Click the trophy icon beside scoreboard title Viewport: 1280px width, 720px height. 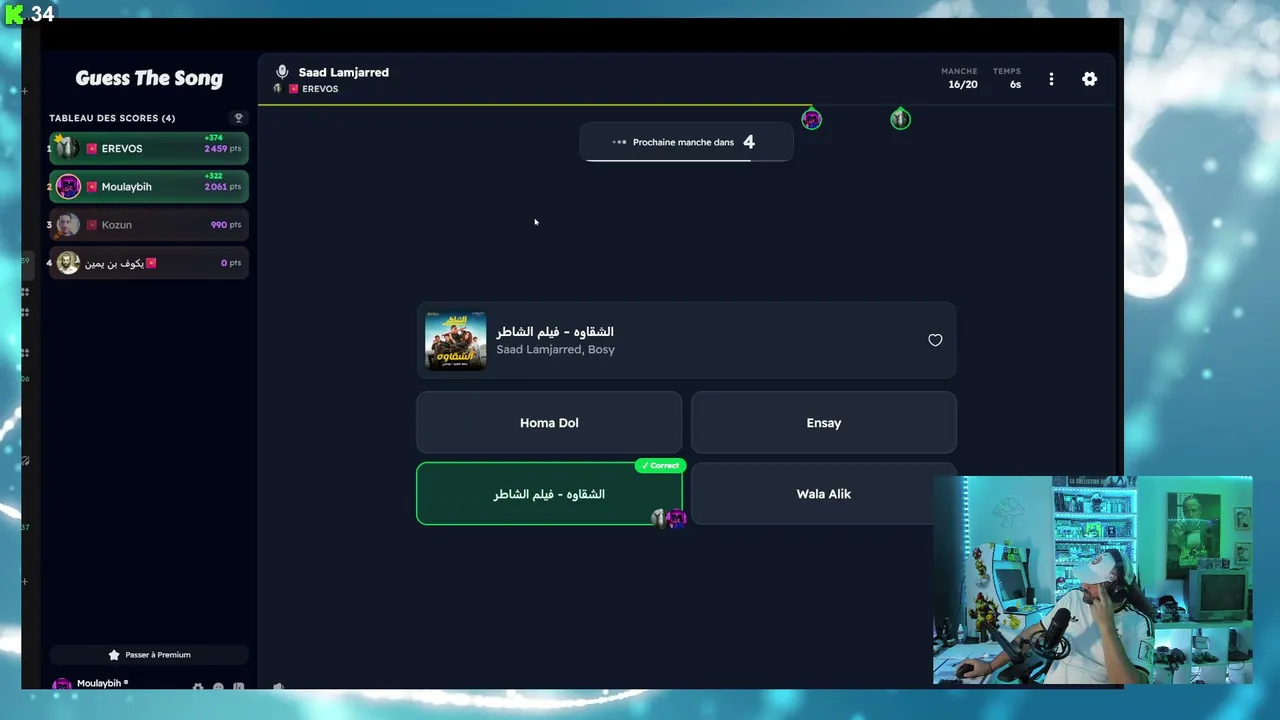pos(238,118)
